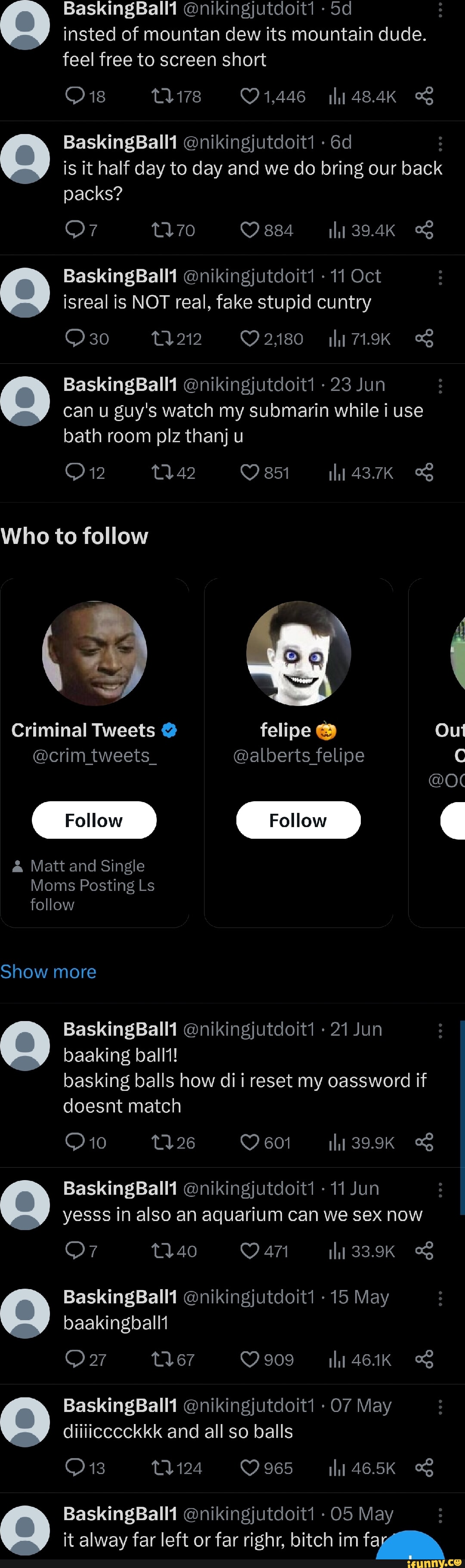The width and height of the screenshot is (465, 1568).
Task: Like the aquarium tweet from 11 Jun
Action: click(x=250, y=1251)
